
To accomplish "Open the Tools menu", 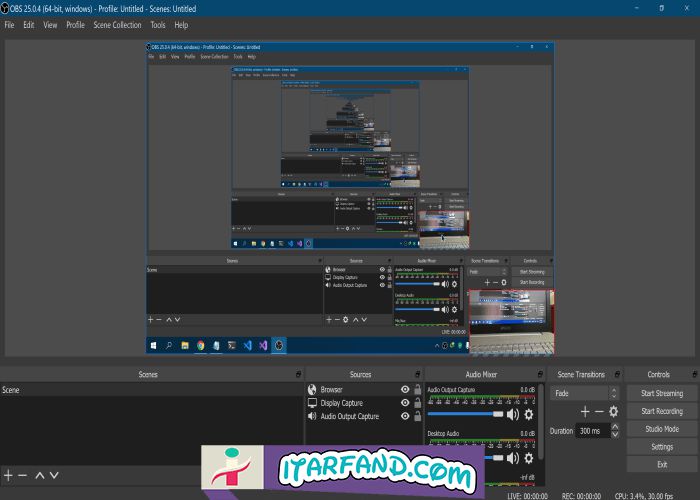I will 158,24.
